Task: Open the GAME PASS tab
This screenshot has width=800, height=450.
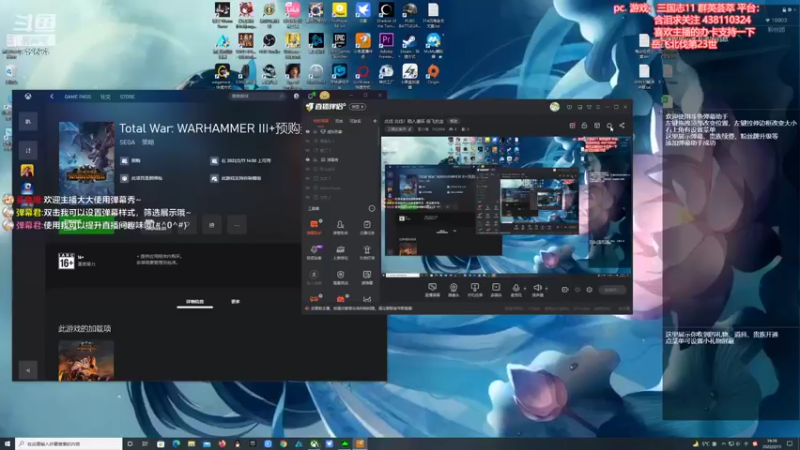Action: (x=78, y=96)
